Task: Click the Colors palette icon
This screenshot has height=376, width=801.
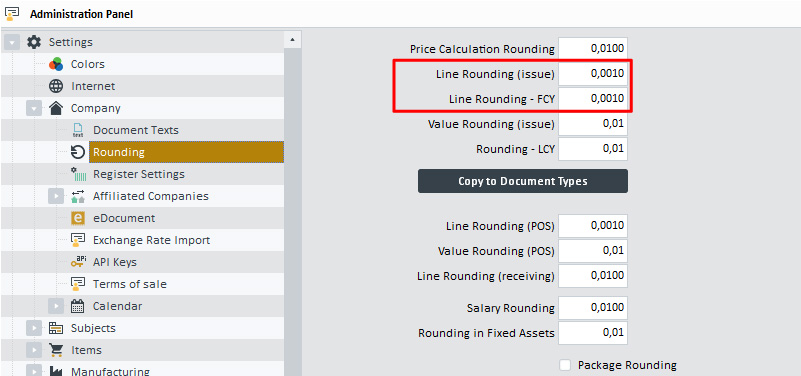Action: pos(56,64)
